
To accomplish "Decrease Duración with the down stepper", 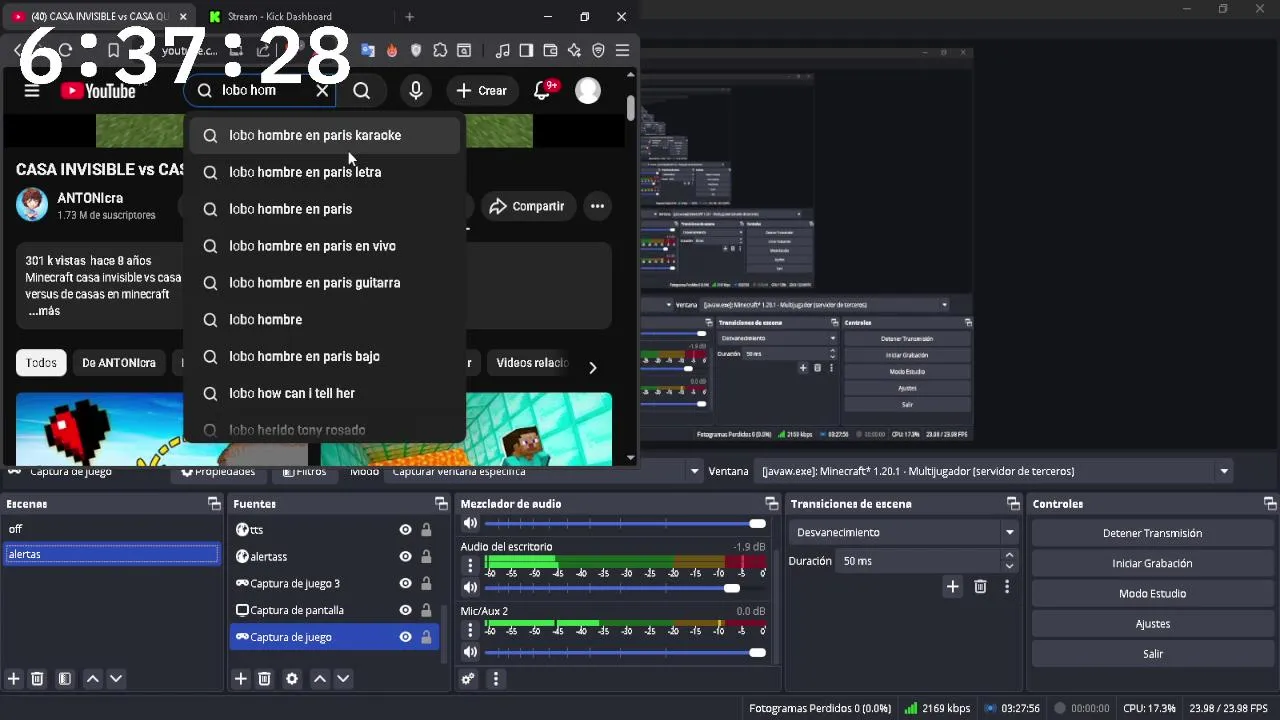I will coord(1009,567).
